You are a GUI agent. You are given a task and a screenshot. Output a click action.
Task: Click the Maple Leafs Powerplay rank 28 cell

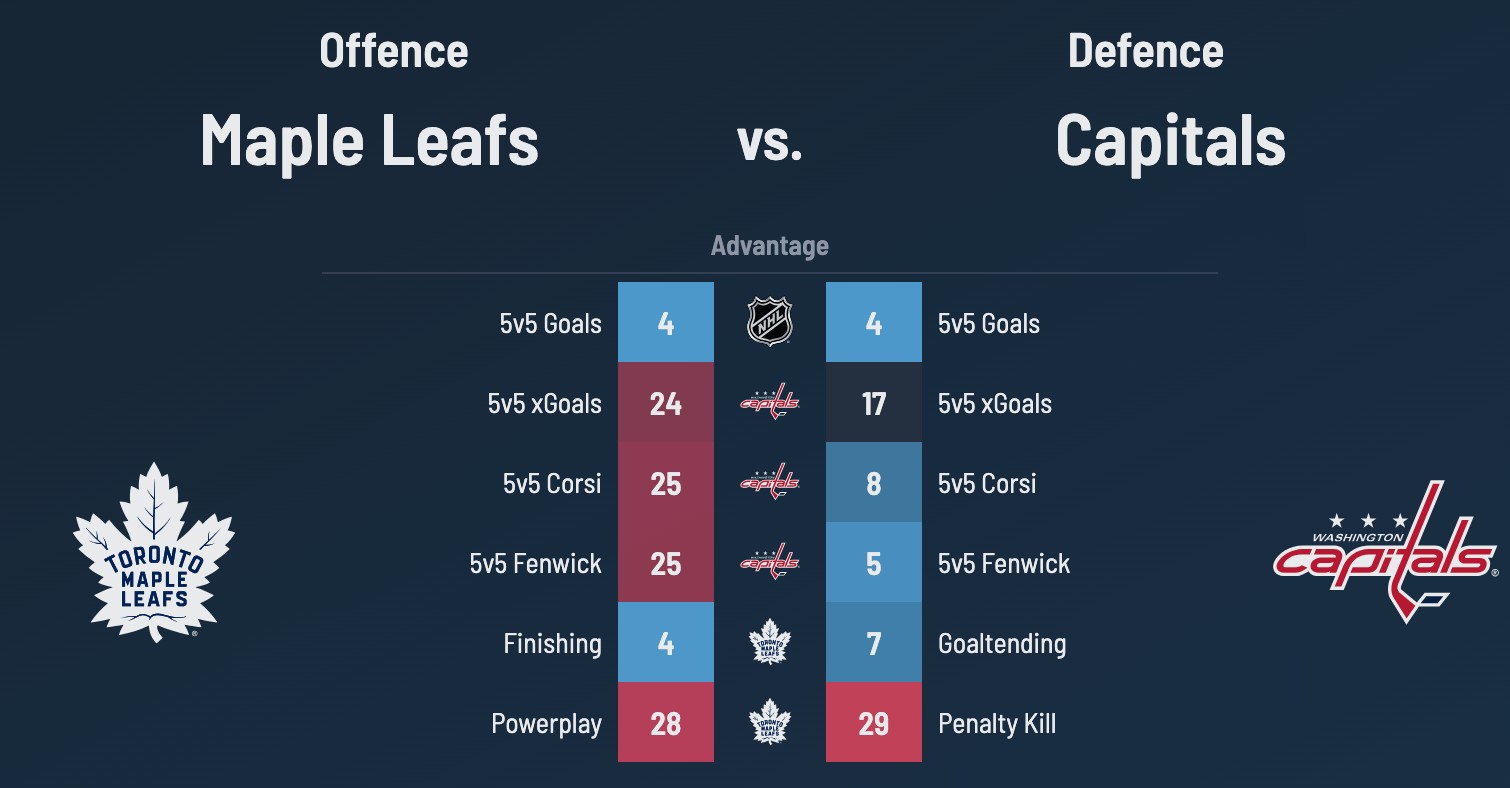click(x=666, y=722)
